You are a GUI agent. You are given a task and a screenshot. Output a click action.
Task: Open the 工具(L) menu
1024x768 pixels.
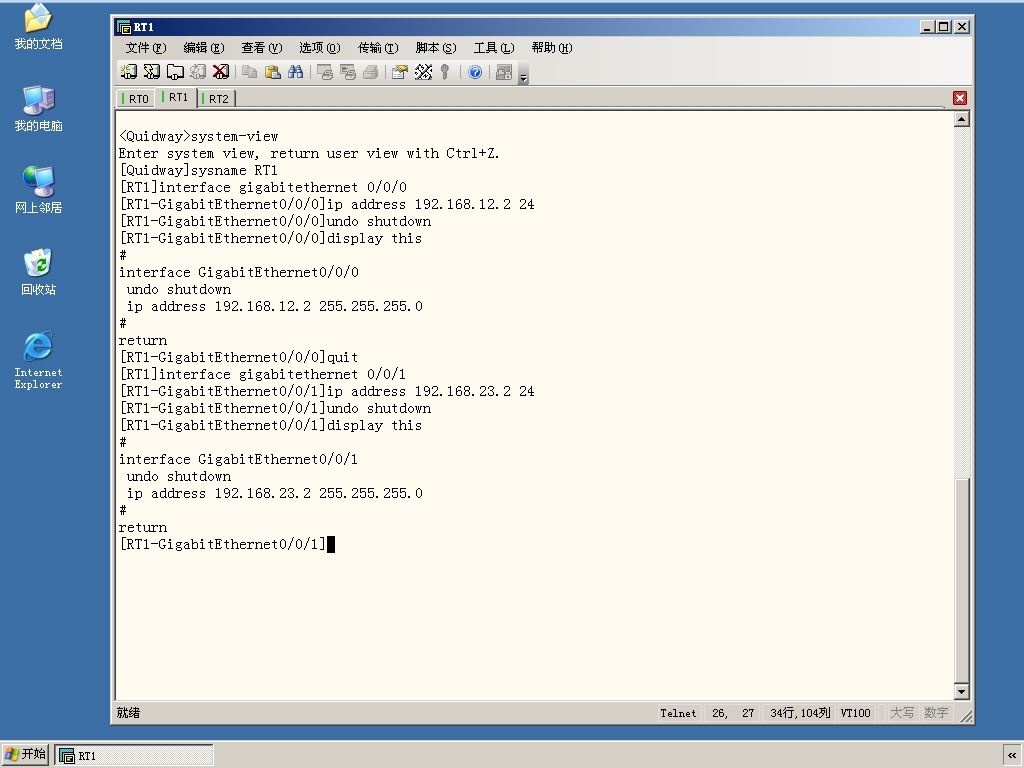[x=494, y=48]
